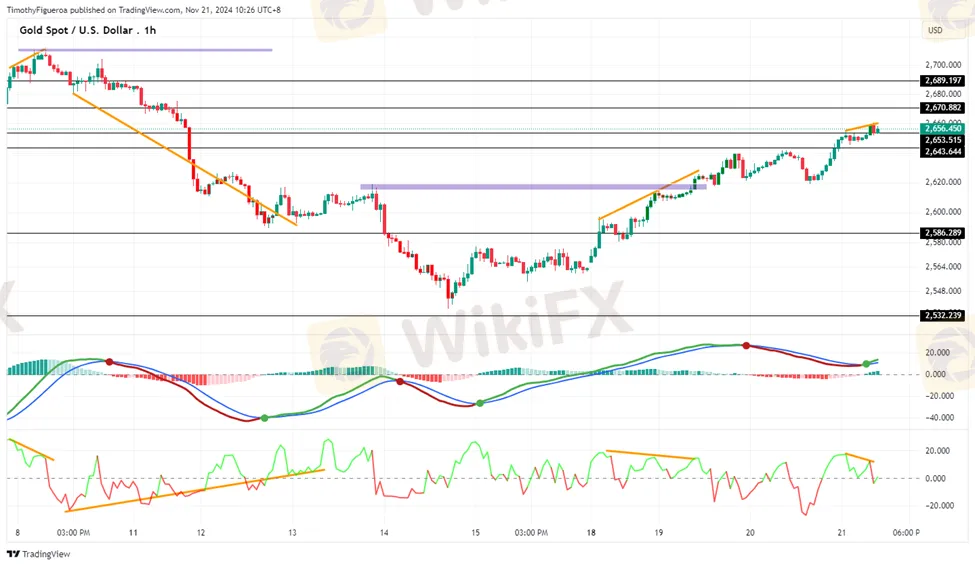The width and height of the screenshot is (975, 566).
Task: Click the 2,600.000 price axis value
Action: point(943,211)
